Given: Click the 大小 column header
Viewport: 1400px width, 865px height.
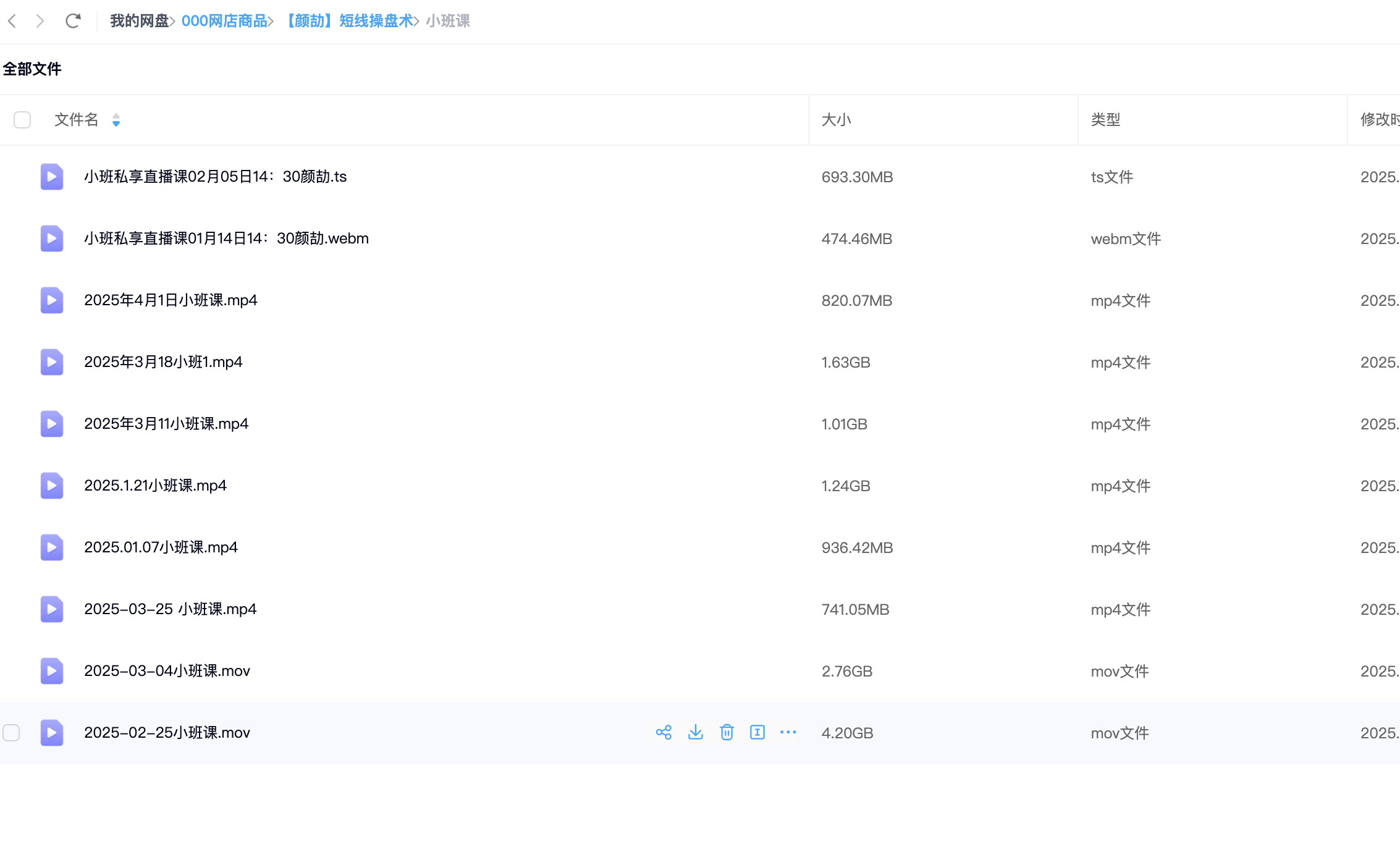Looking at the screenshot, I should [x=837, y=120].
